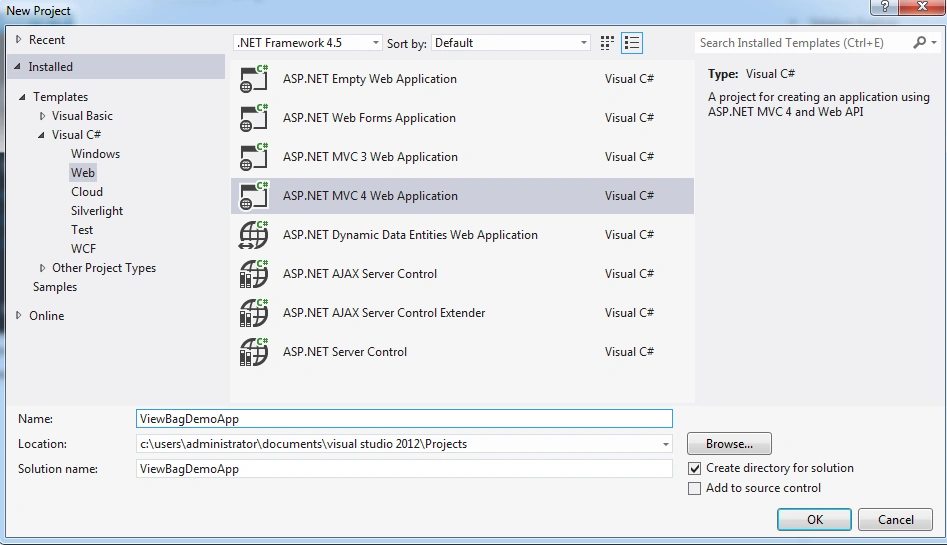Click the ASP.NET AJAX Server Control icon
The height and width of the screenshot is (545, 947).
[x=254, y=274]
